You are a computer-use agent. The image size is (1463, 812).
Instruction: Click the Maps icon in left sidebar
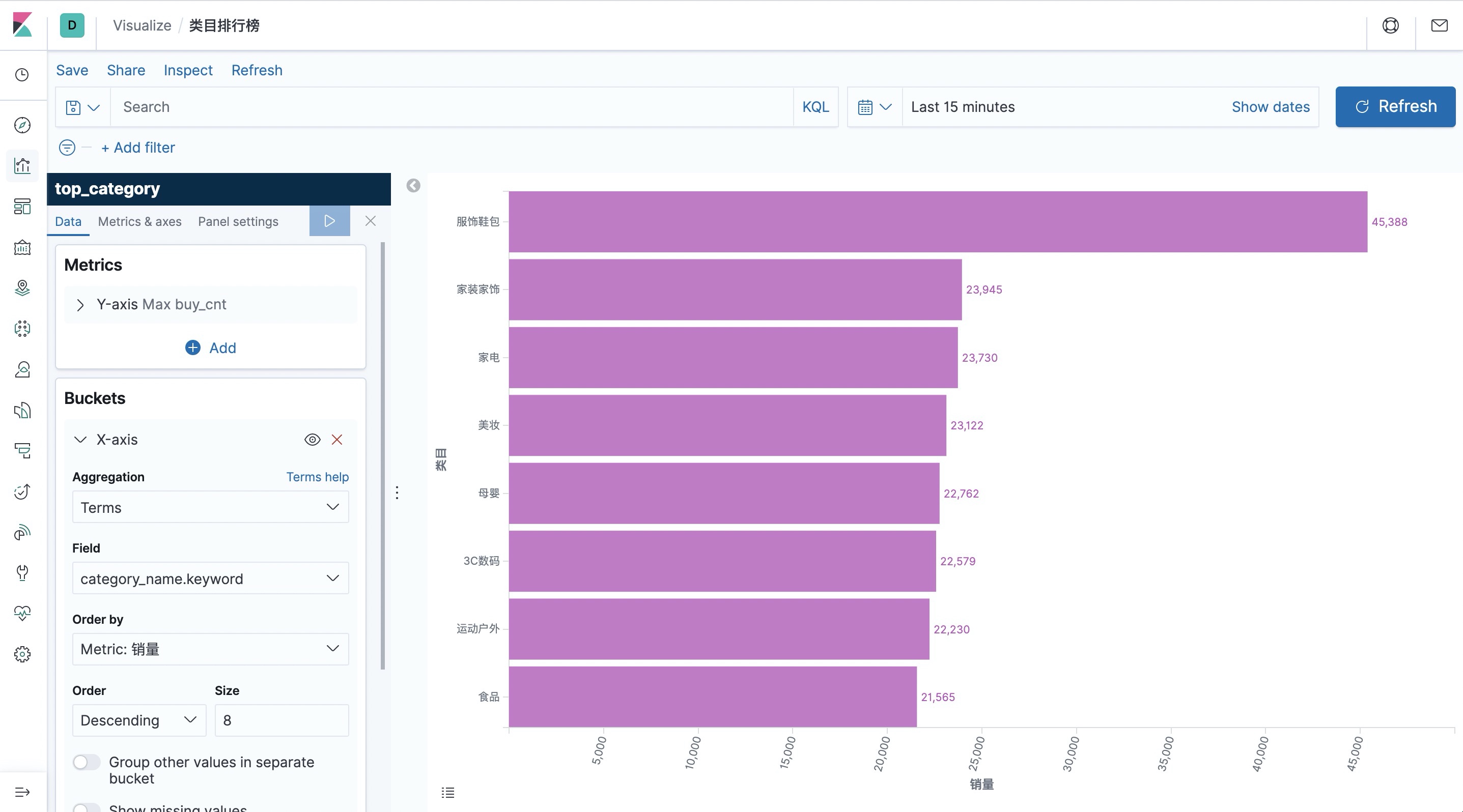pyautogui.click(x=24, y=287)
